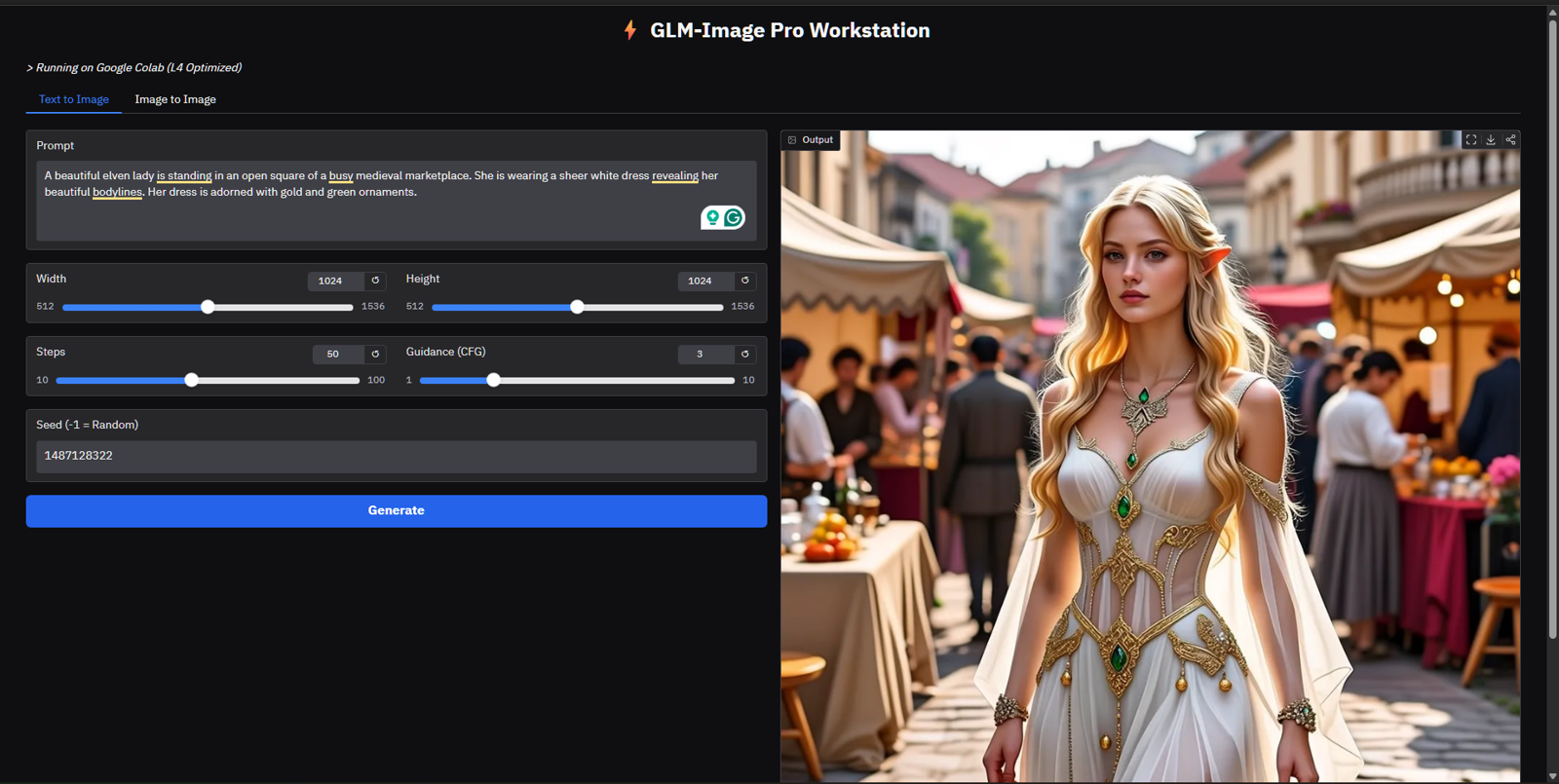The image size is (1559, 784).
Task: Click into the Prompt text area
Action: 397,201
